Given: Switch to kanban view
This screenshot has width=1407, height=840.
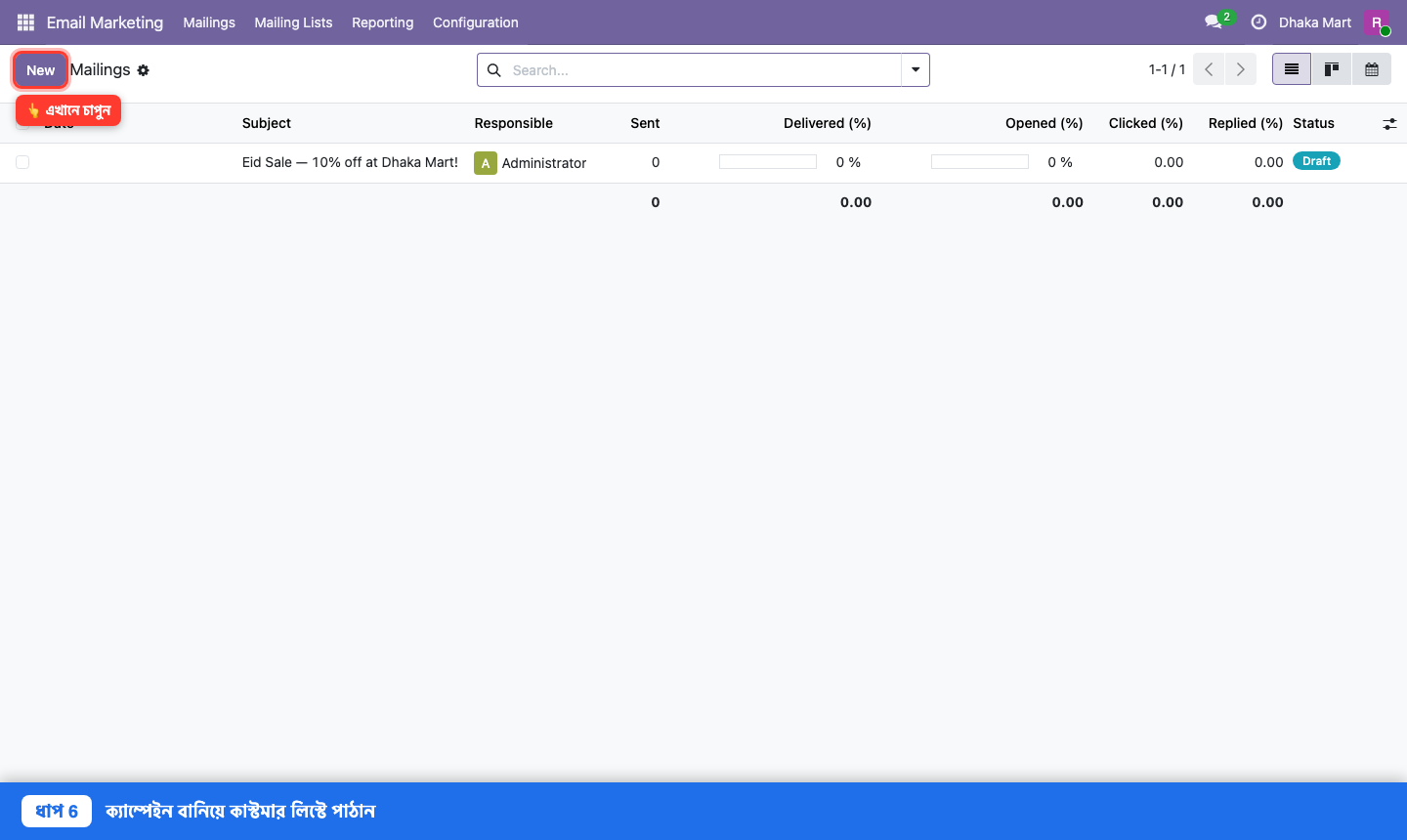Looking at the screenshot, I should (x=1331, y=69).
